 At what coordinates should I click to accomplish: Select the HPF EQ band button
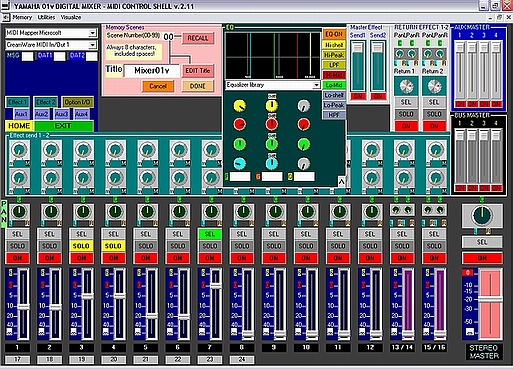tap(334, 115)
